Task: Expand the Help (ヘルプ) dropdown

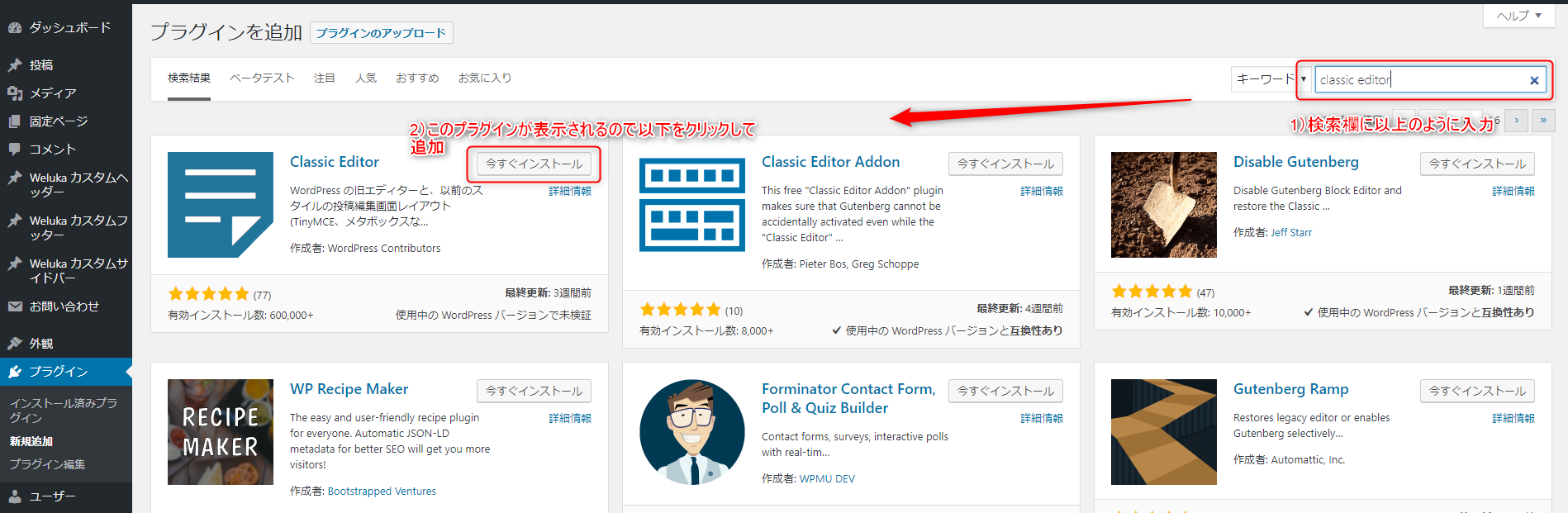Action: (1519, 16)
